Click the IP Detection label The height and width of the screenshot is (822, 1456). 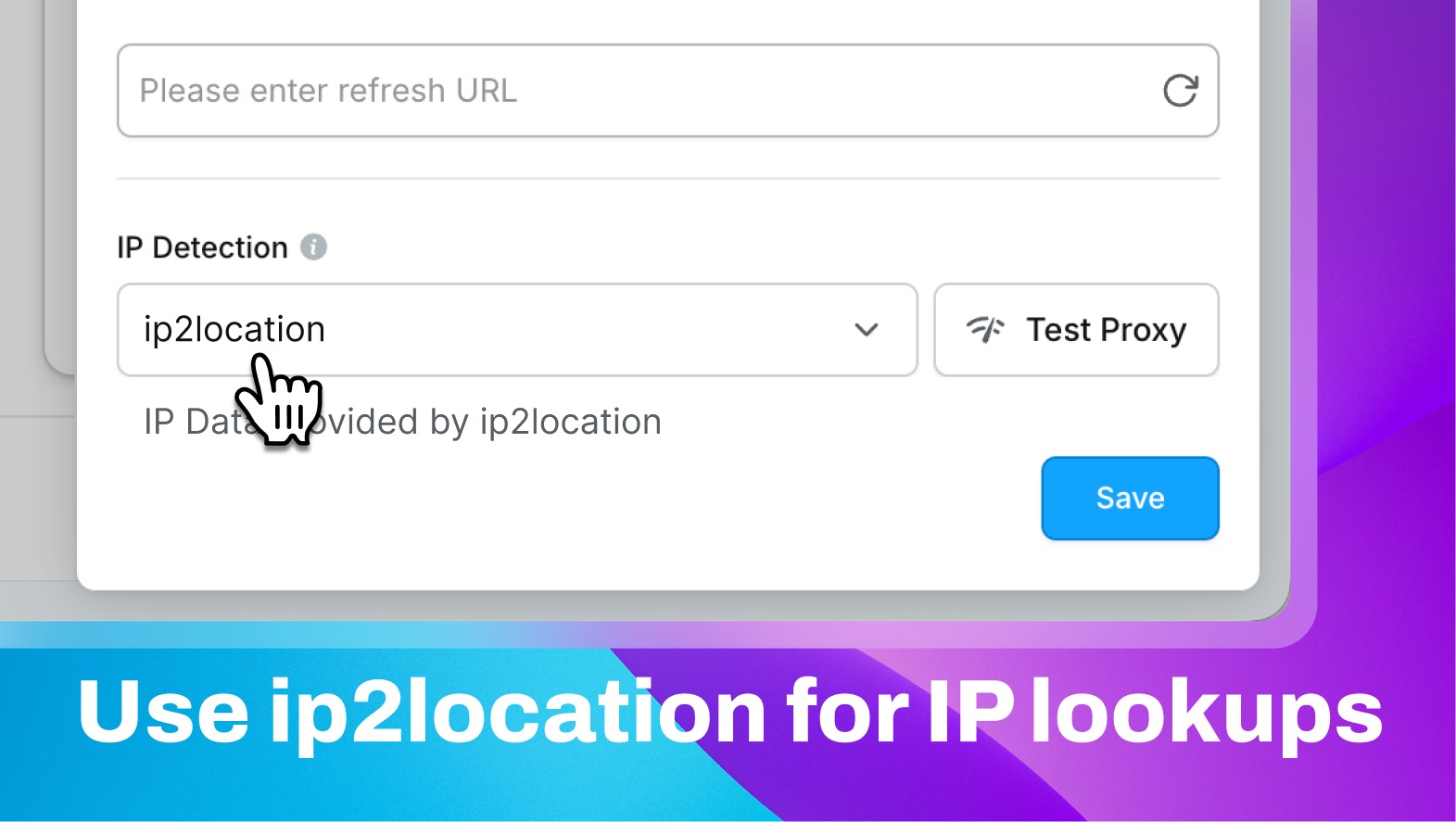coord(202,247)
